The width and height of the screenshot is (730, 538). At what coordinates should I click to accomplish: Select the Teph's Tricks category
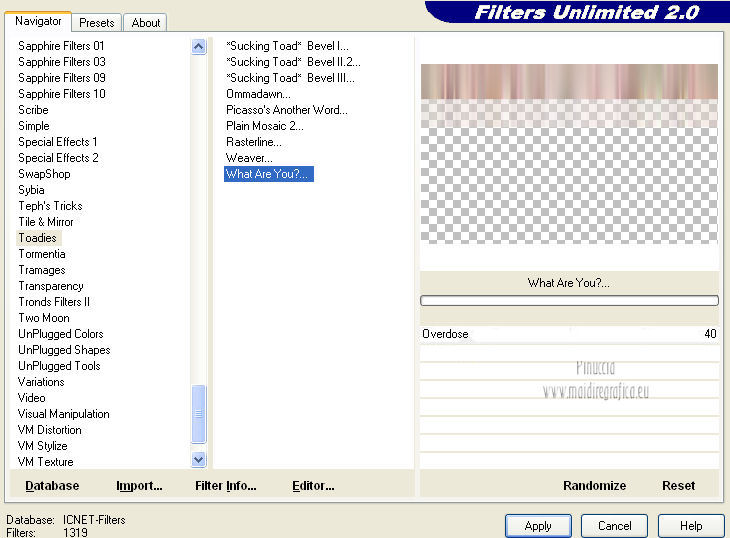[50, 206]
